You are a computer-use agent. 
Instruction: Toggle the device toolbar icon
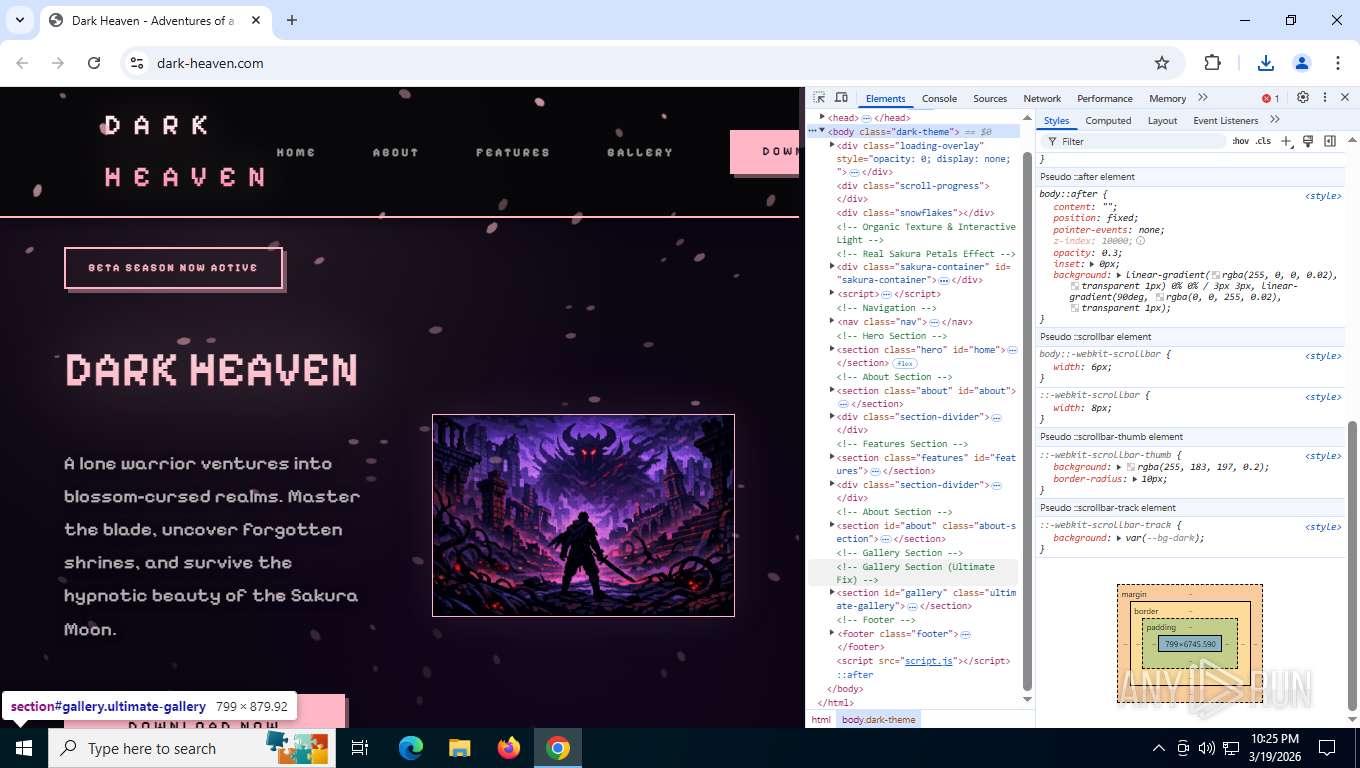(x=841, y=98)
